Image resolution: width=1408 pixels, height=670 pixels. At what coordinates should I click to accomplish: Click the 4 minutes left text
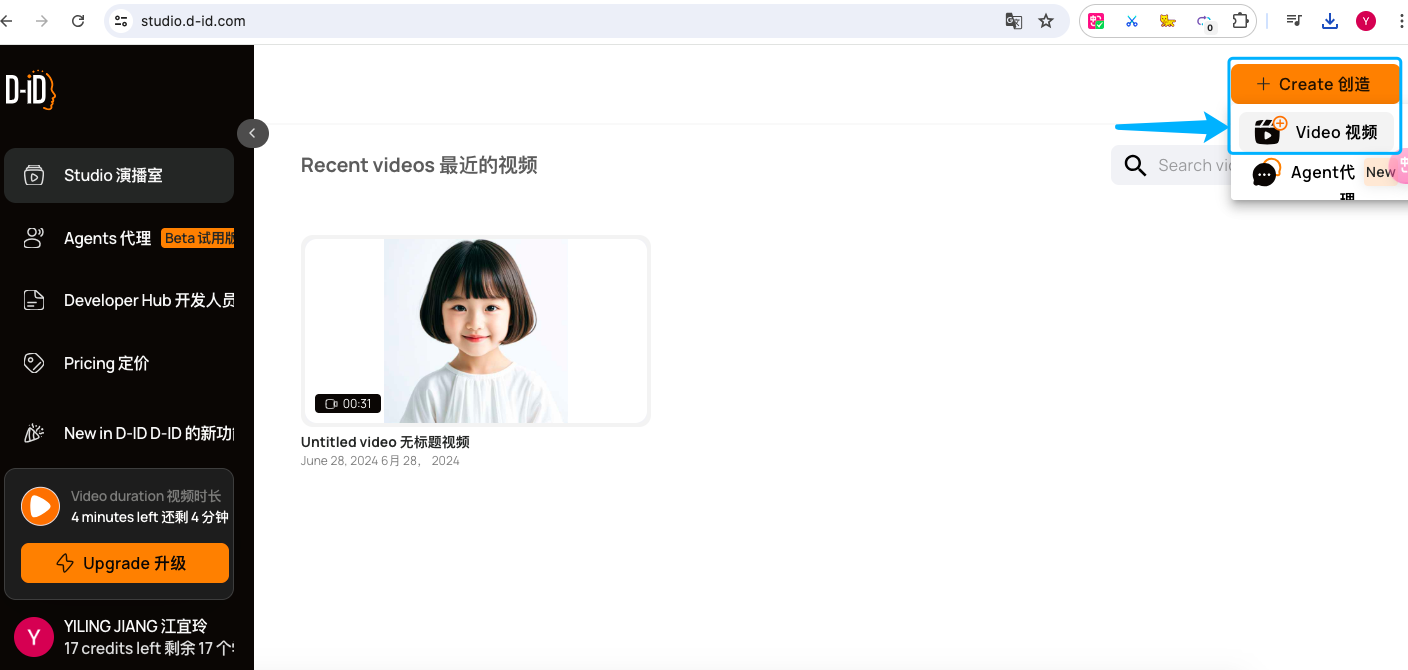[x=150, y=517]
